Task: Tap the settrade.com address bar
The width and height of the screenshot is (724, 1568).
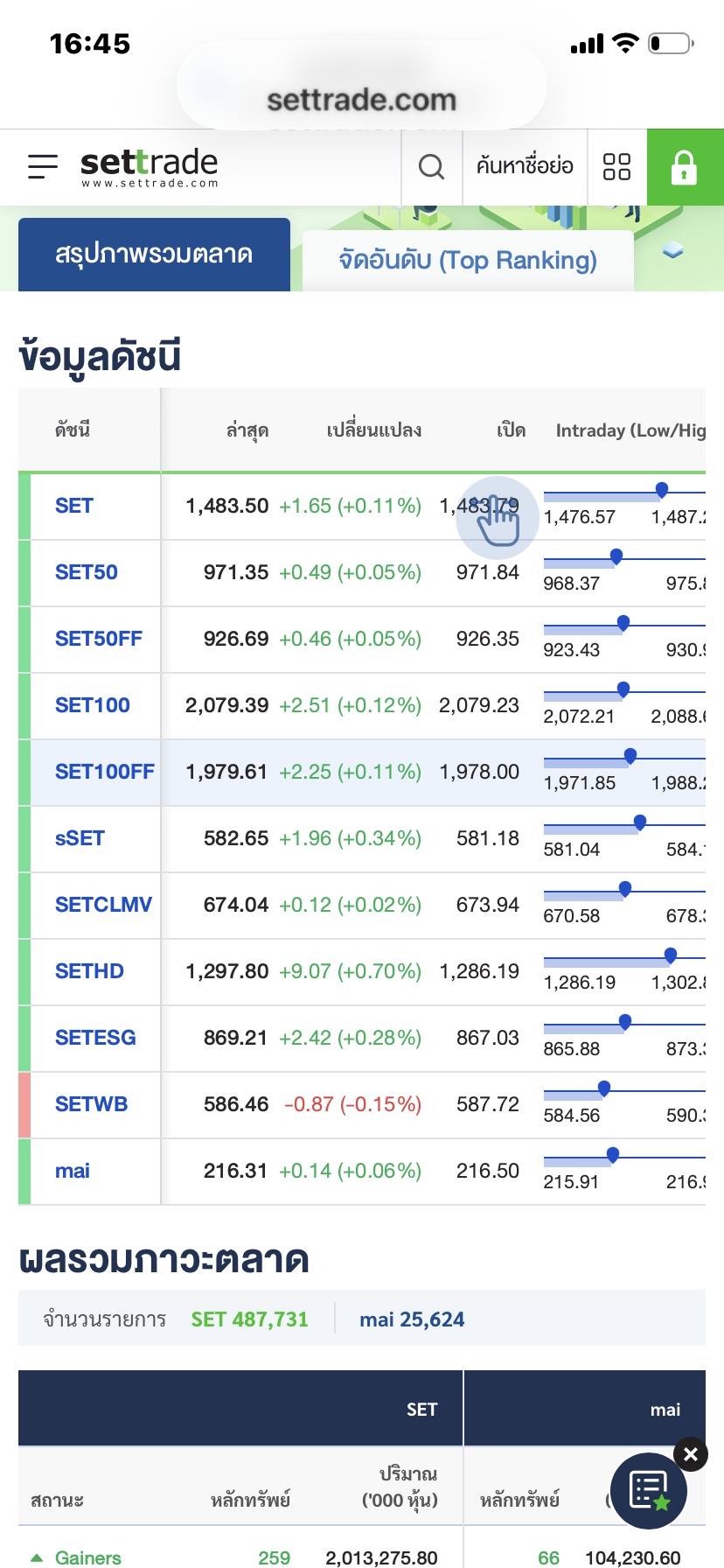Action: [x=362, y=100]
